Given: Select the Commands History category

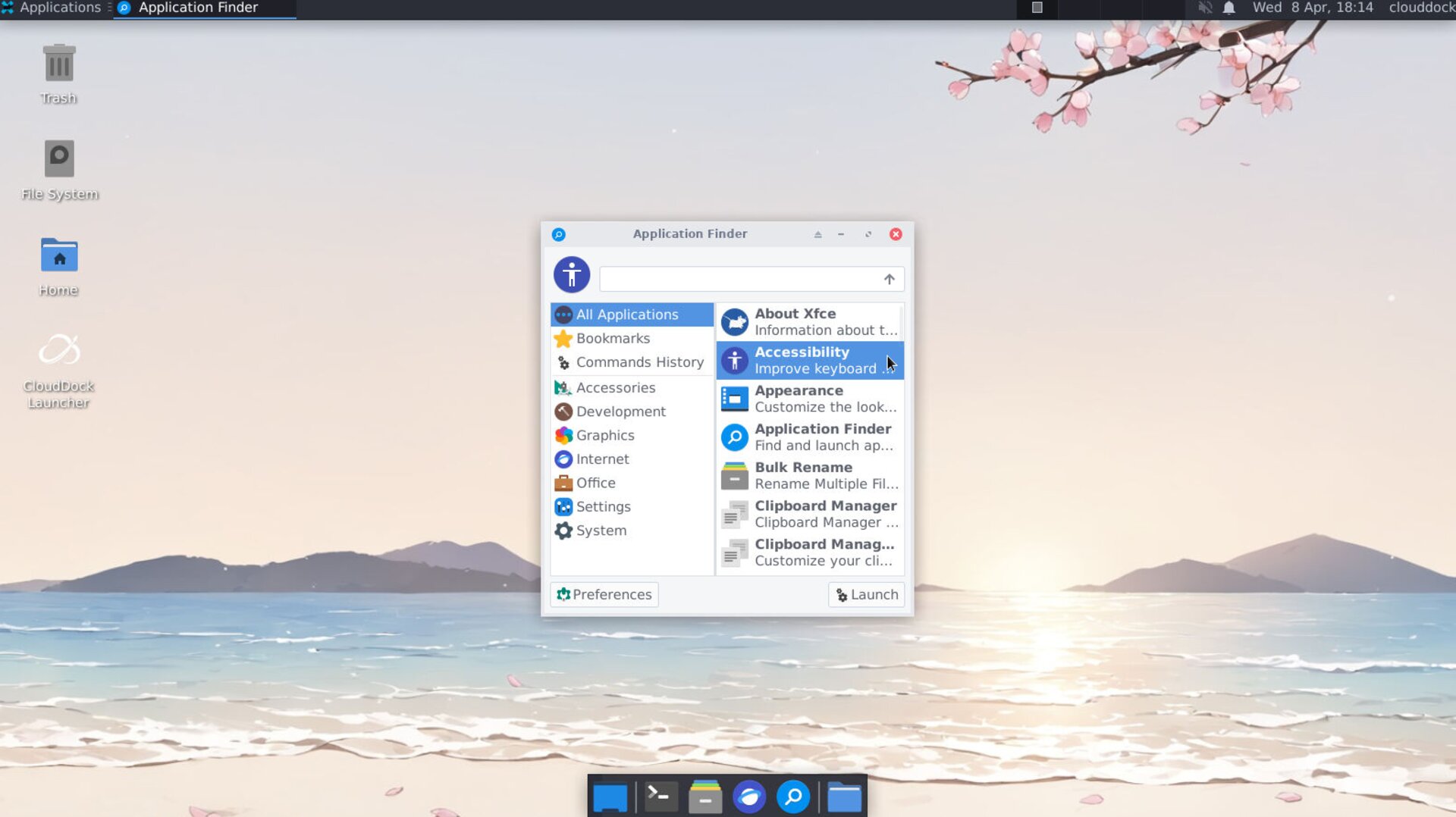Looking at the screenshot, I should pyautogui.click(x=639, y=363).
